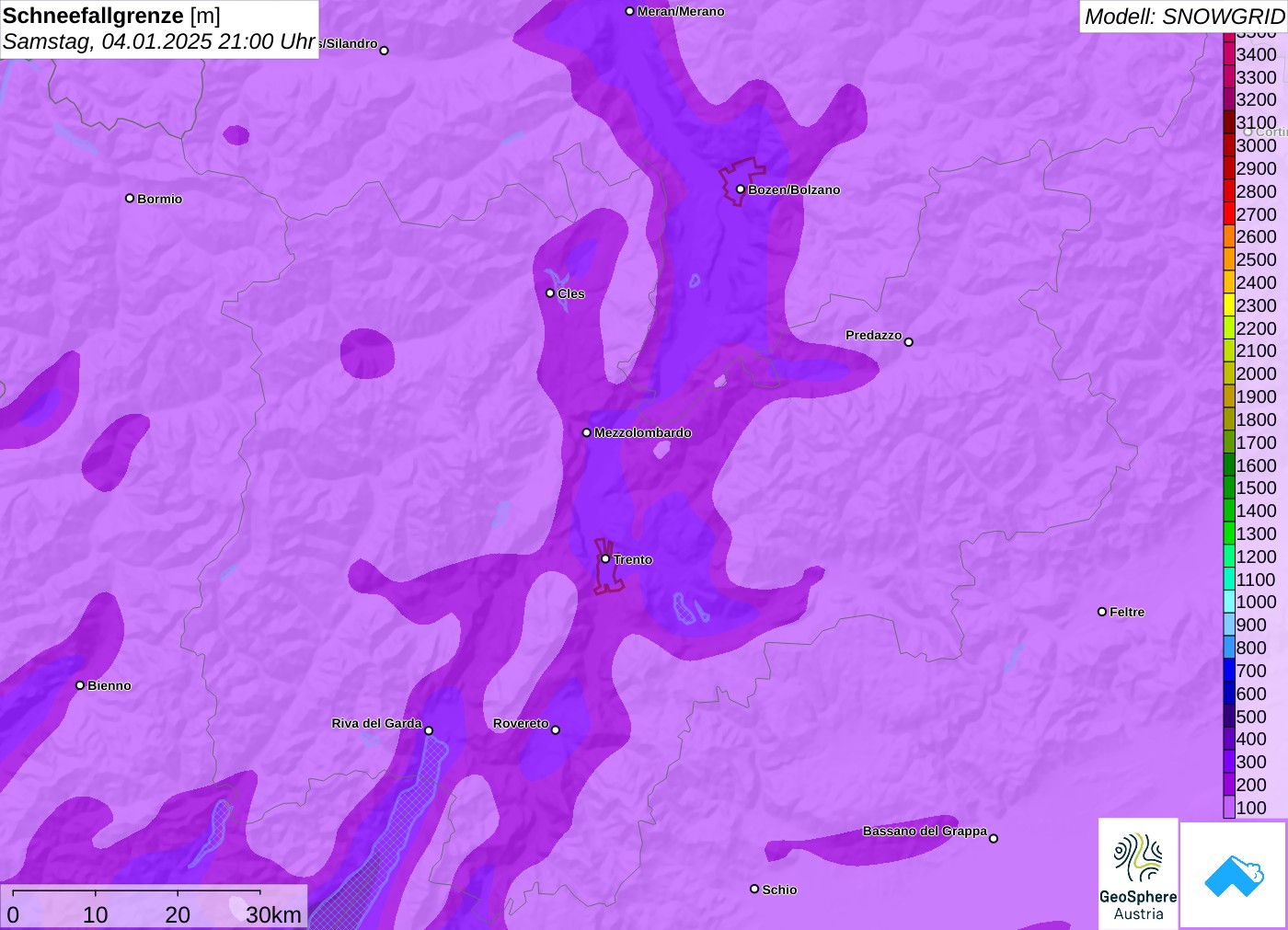Viewport: 1288px width, 930px height.
Task: Click the blue cloud house logo
Action: (x=1234, y=875)
